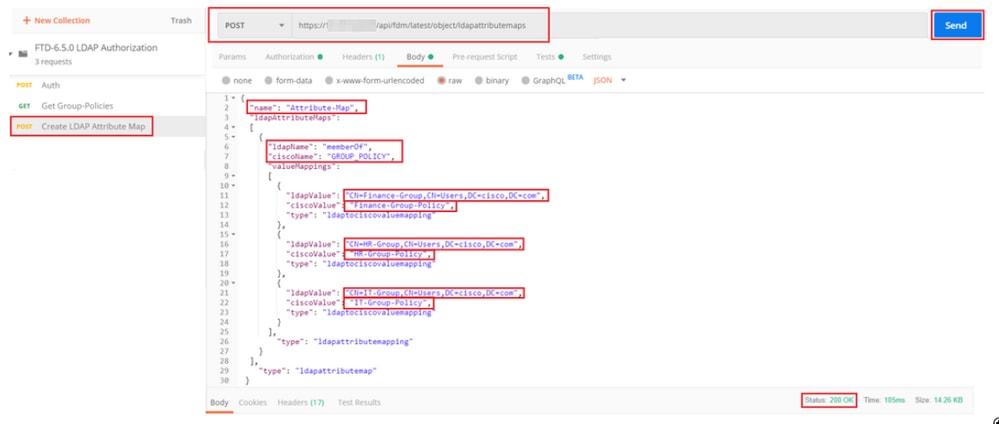Open the Trash link
Screen dimensions: 999x424
[181, 20]
